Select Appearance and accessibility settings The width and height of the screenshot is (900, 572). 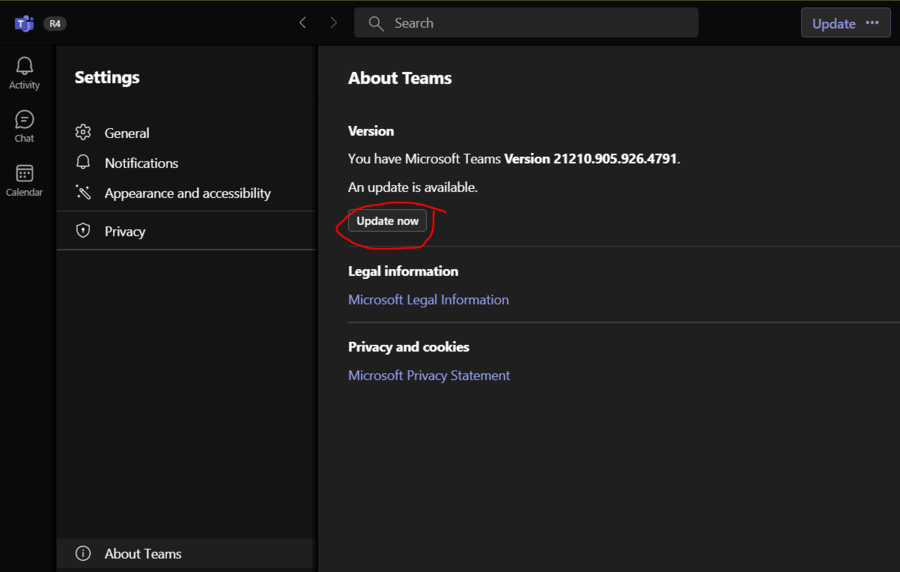pos(187,193)
